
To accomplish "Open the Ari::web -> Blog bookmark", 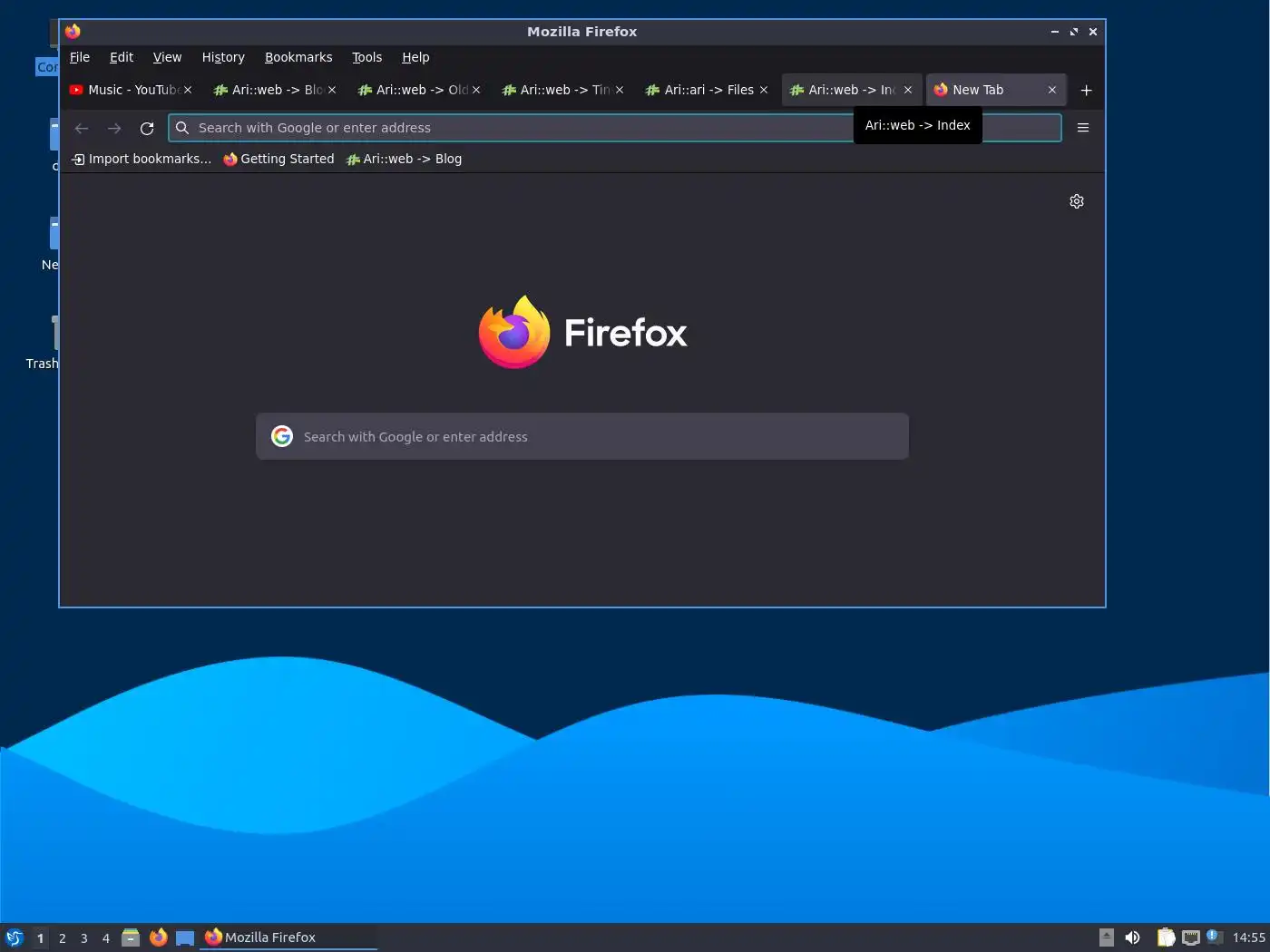I will pos(404,159).
